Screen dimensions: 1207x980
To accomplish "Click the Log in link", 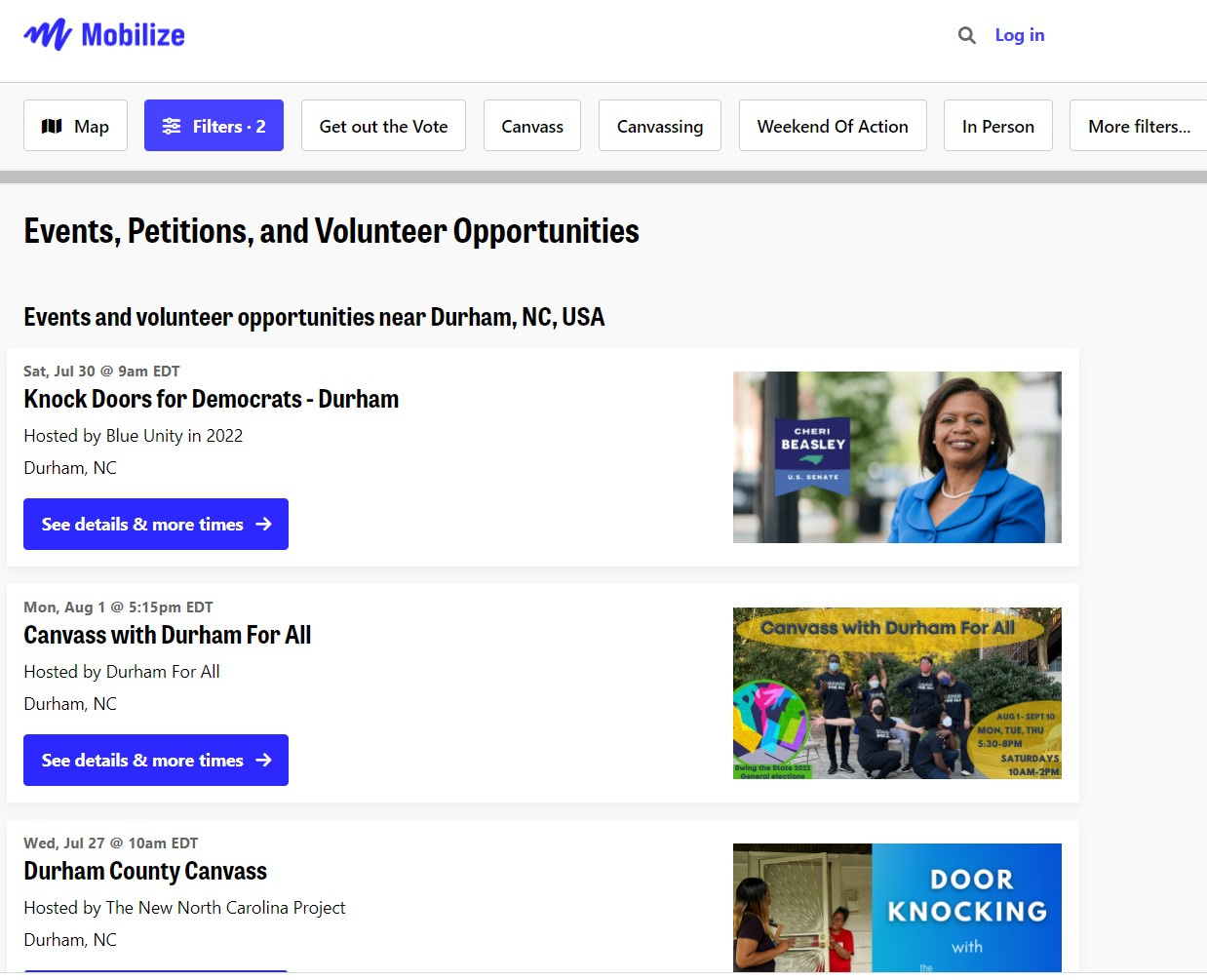I will tap(1019, 35).
